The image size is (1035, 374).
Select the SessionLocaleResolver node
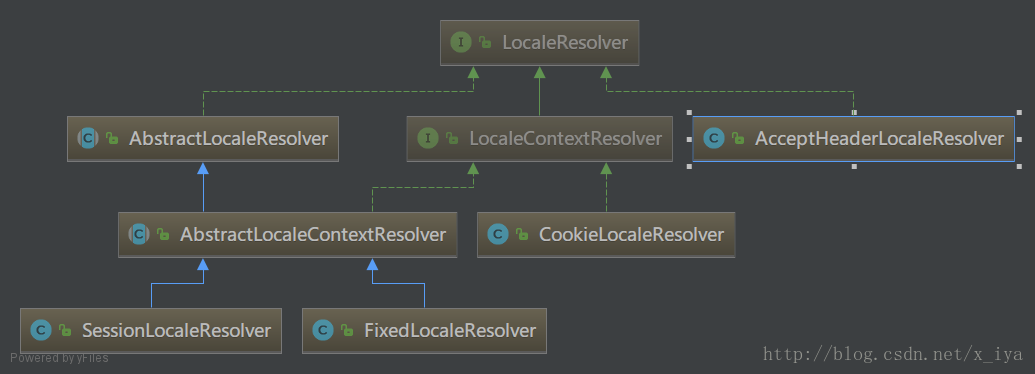pyautogui.click(x=151, y=330)
